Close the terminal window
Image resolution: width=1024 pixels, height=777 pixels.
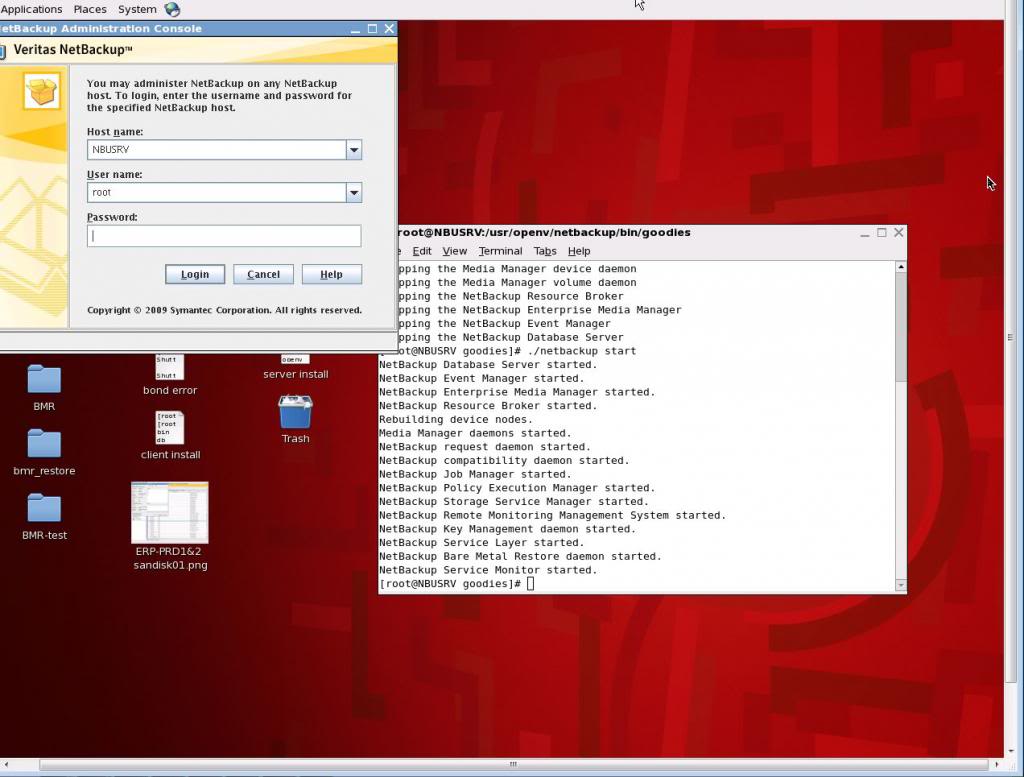(x=899, y=232)
